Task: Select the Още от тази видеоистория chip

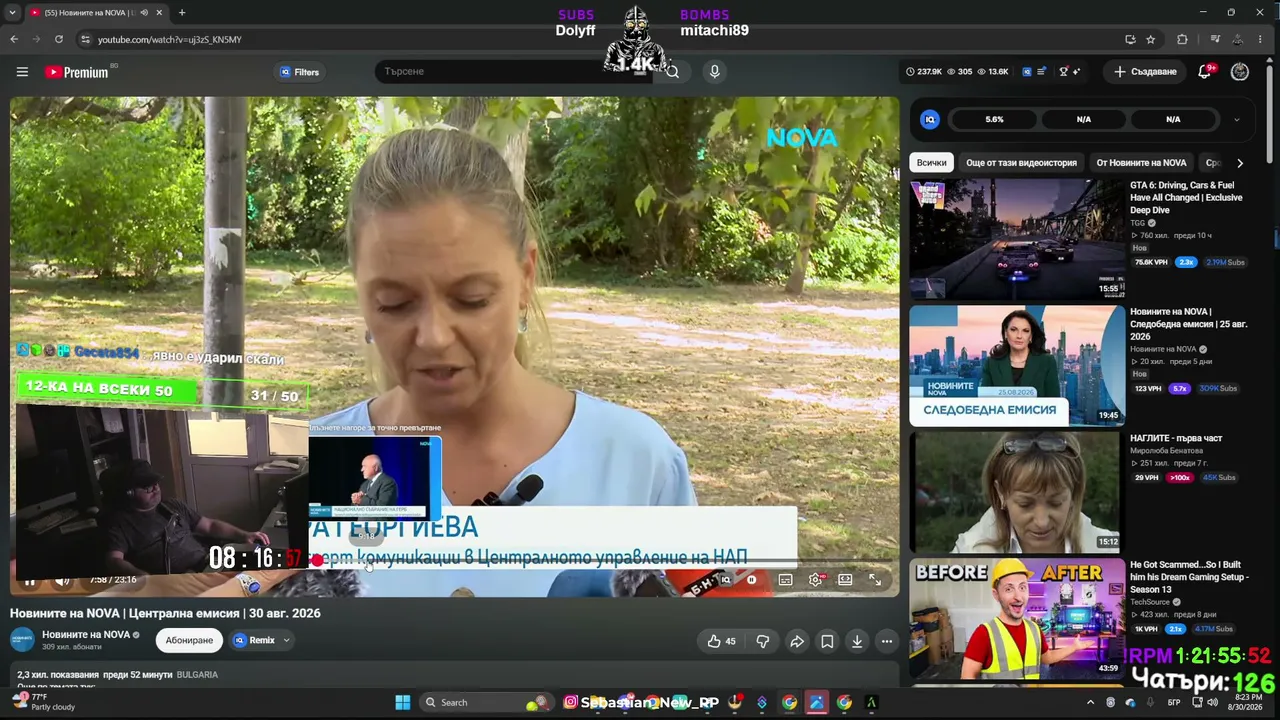Action: click(1021, 163)
